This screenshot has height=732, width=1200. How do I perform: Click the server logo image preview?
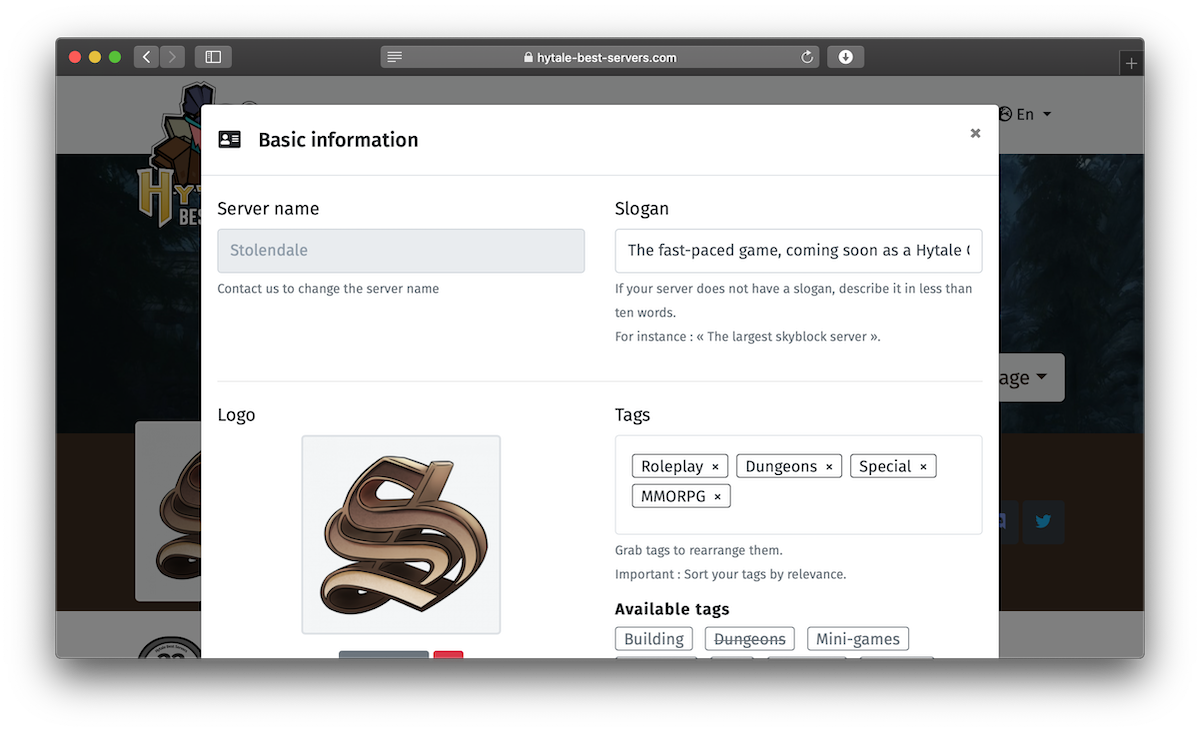[x=401, y=534]
